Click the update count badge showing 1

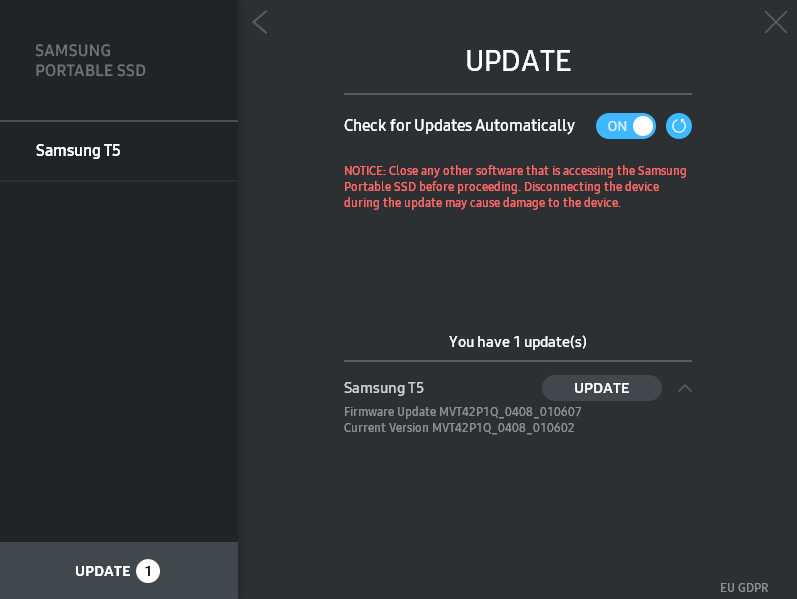tap(148, 571)
